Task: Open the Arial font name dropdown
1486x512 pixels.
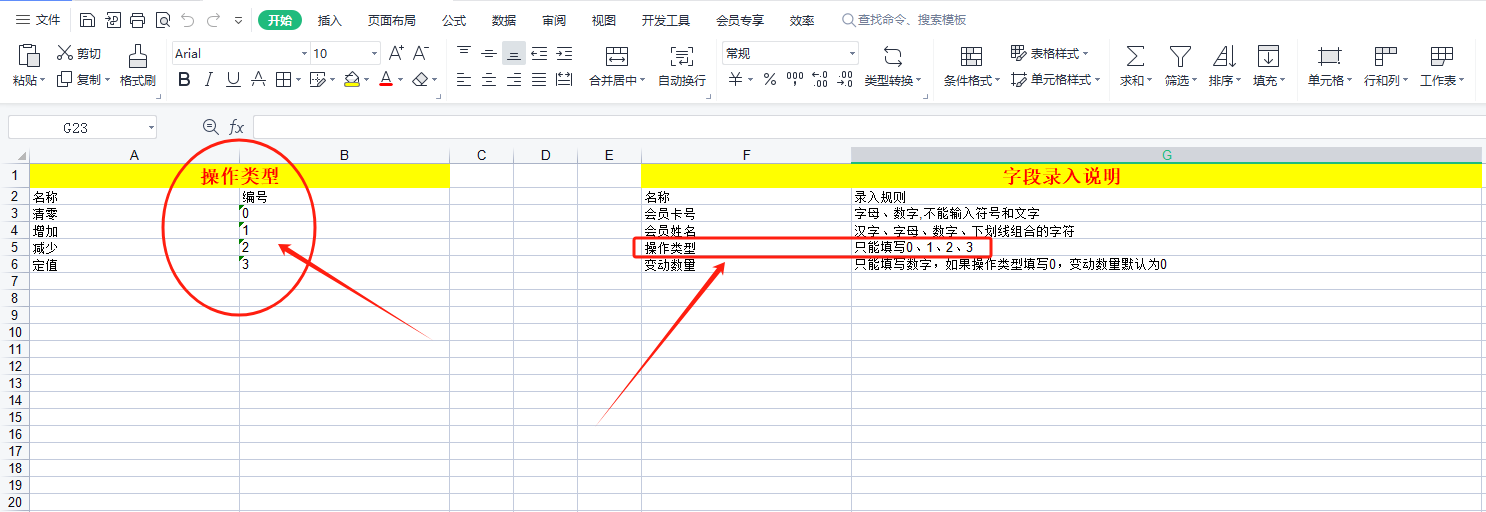Action: point(304,54)
